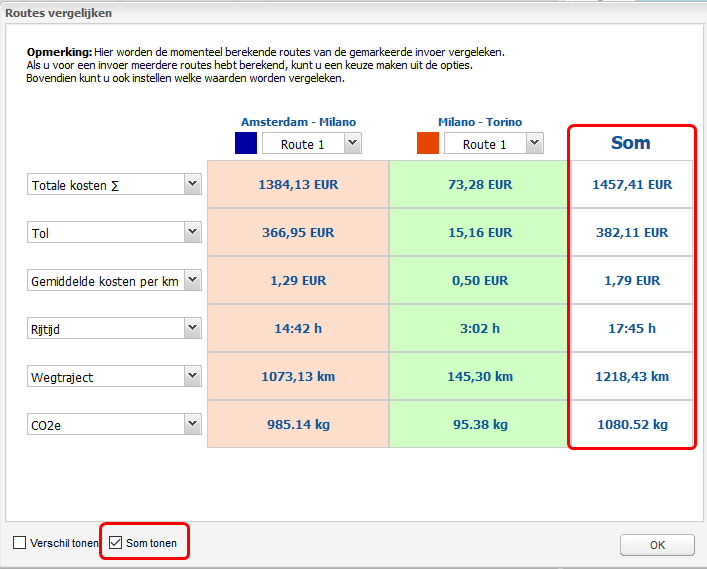
Task: Click the 15,16 EUR toll cell
Action: tap(480, 232)
